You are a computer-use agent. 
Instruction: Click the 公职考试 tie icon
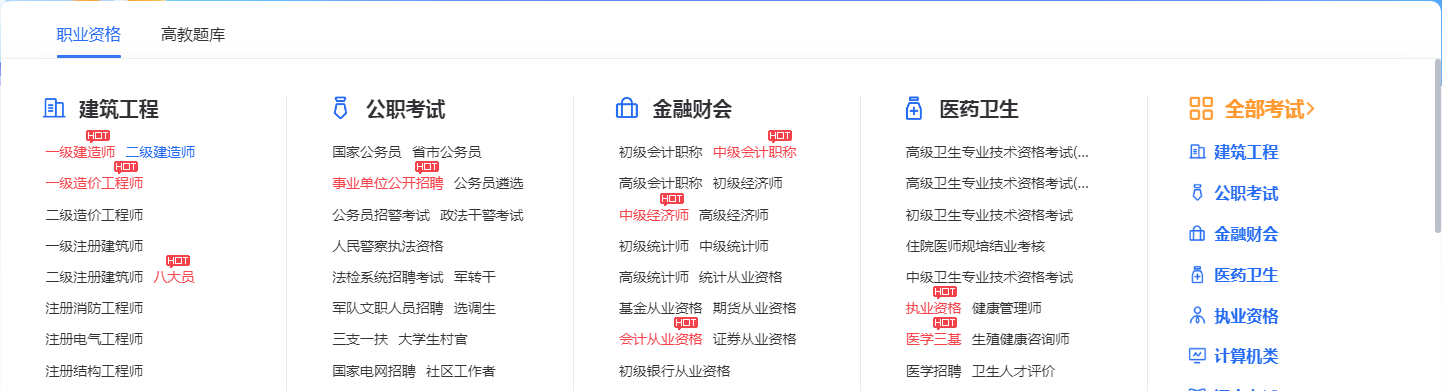coord(340,108)
